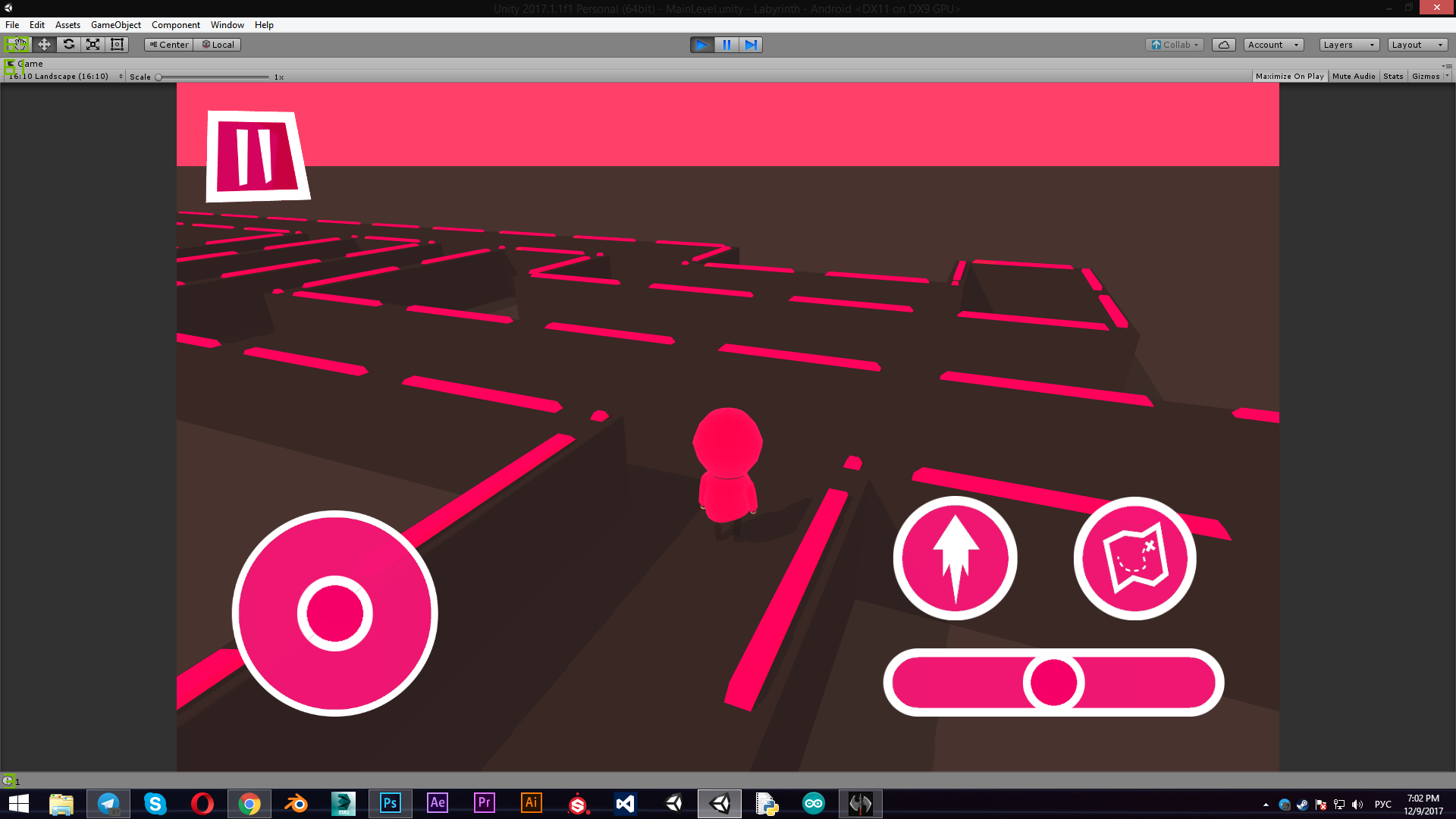Click the Game view Scale slider
1456x819 pixels.
click(212, 77)
